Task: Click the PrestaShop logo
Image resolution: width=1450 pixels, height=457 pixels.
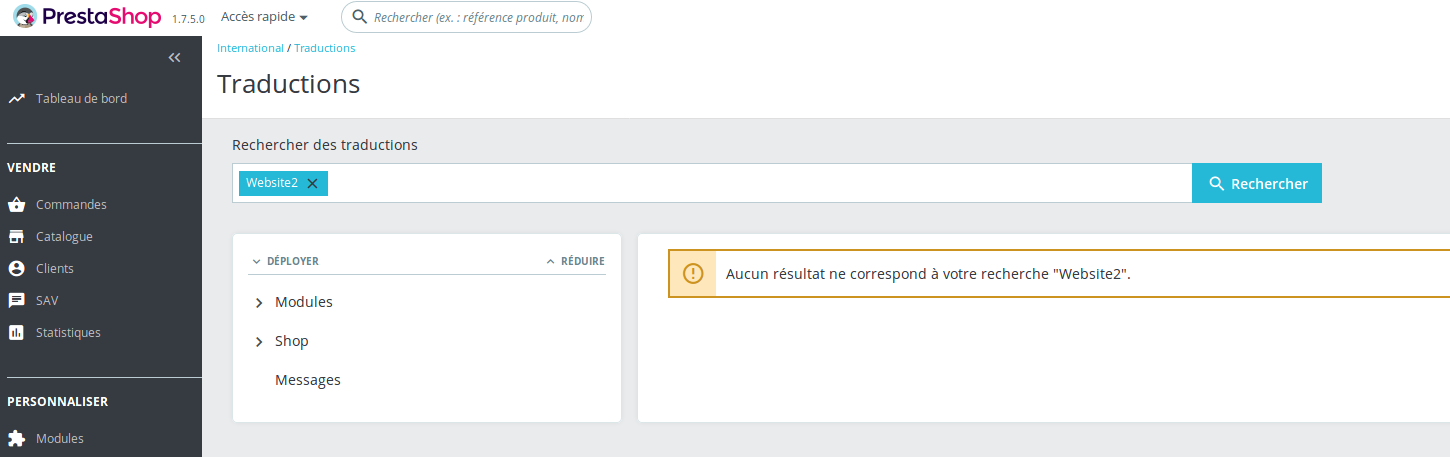Action: [x=87, y=17]
